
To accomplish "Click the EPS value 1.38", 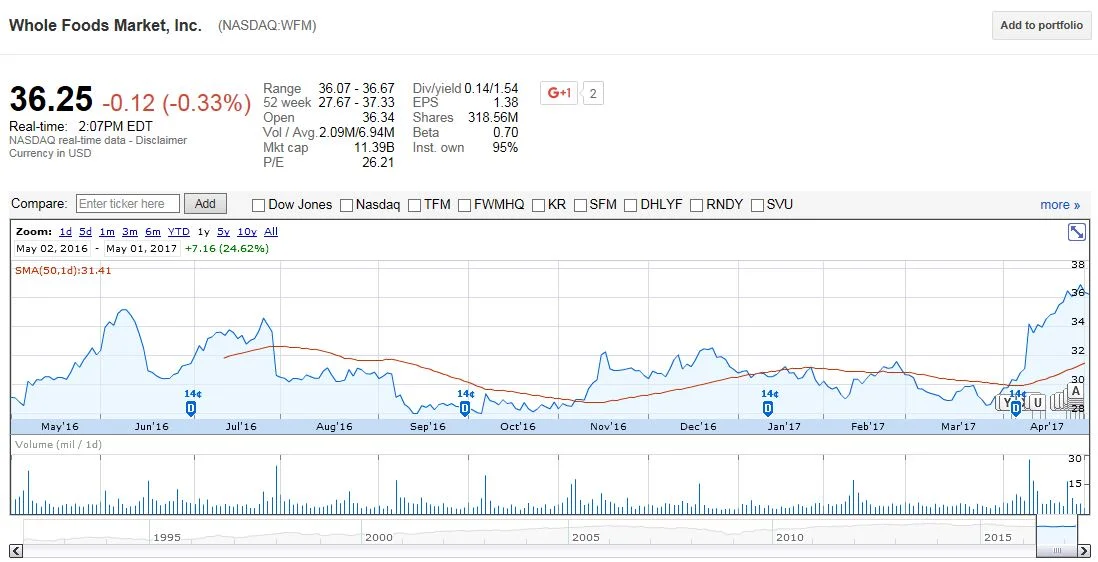I will (x=506, y=103).
